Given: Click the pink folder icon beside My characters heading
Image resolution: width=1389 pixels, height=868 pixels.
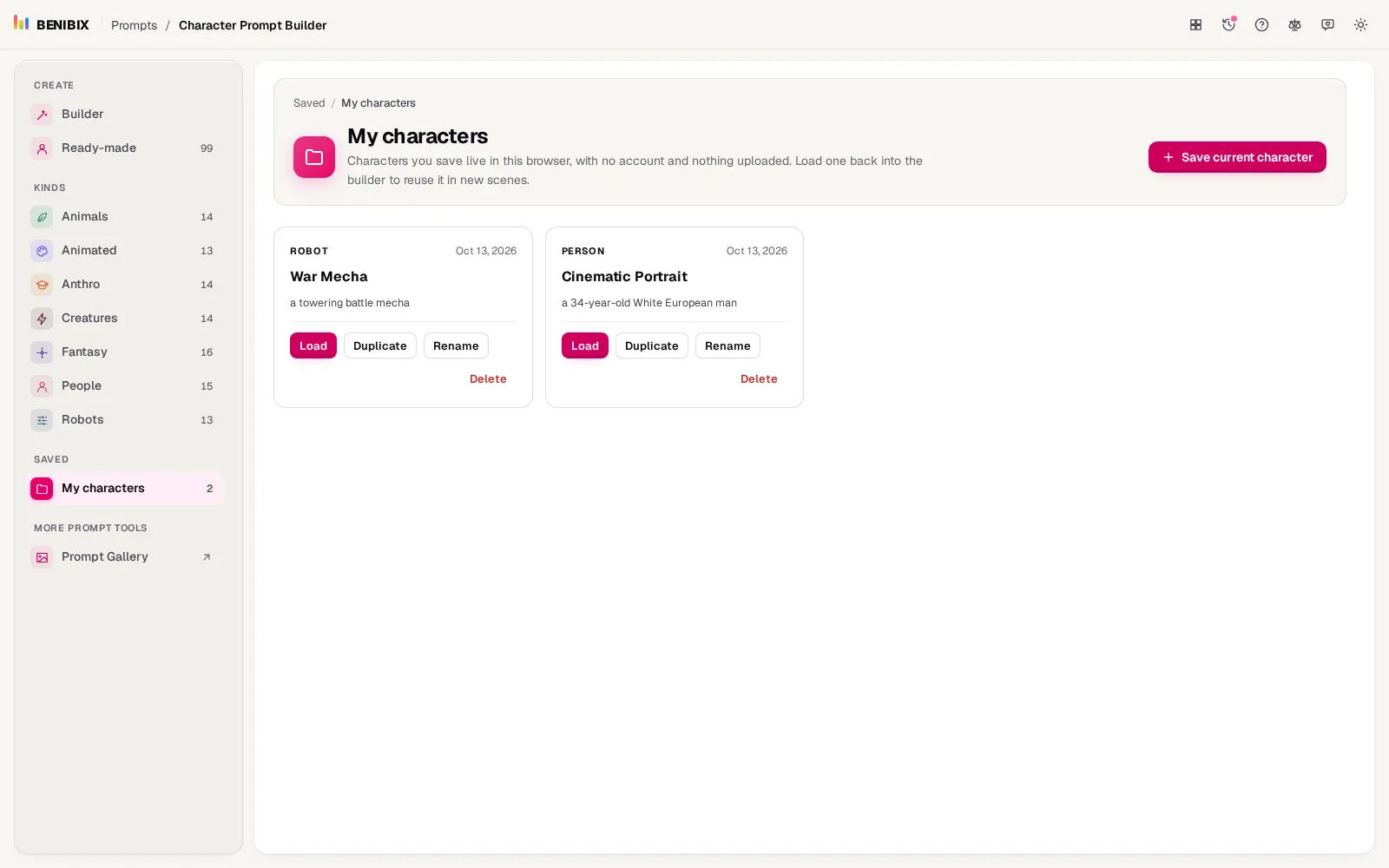Looking at the screenshot, I should coord(314,157).
